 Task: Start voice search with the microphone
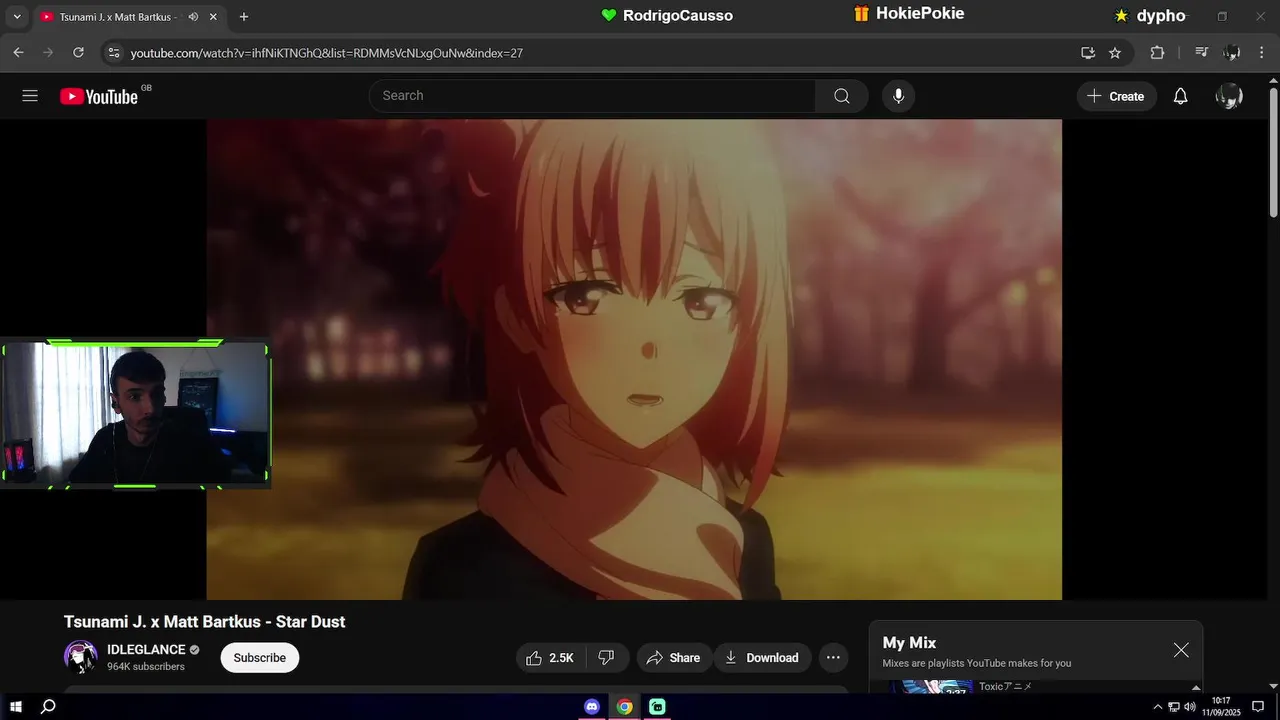click(x=898, y=96)
